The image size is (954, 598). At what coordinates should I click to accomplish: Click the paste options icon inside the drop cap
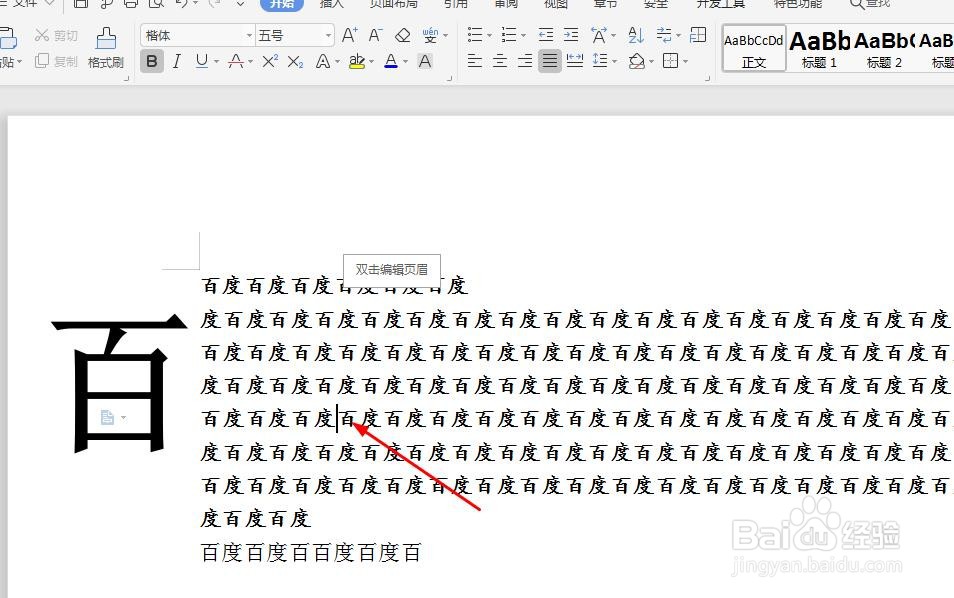[x=108, y=417]
